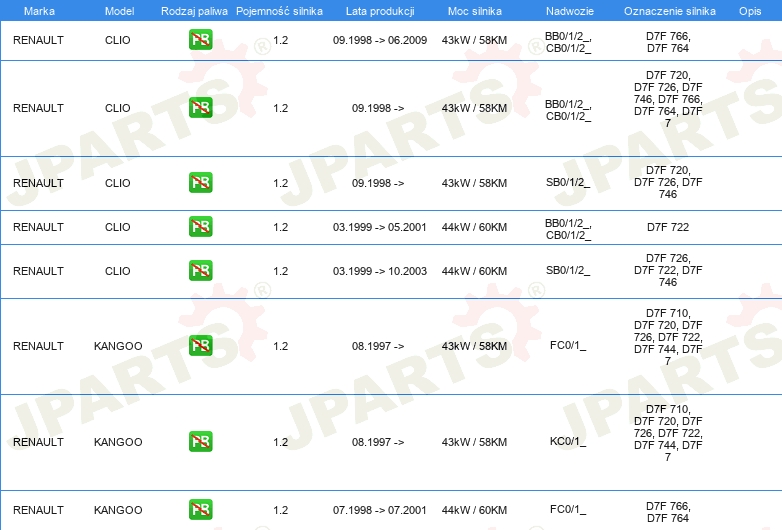The height and width of the screenshot is (530, 782).
Task: Click the 44kW / 60KM power for Kangoo
Action: 474,510
